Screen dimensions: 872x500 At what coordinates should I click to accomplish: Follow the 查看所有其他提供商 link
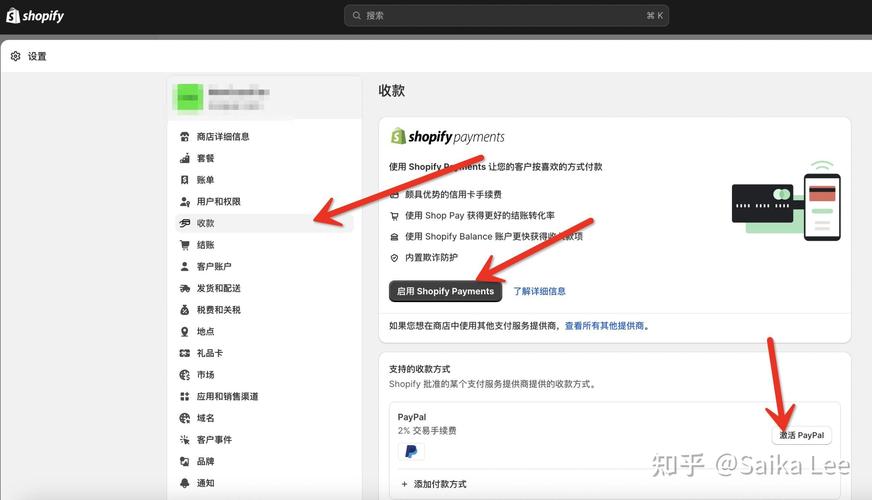(x=605, y=326)
